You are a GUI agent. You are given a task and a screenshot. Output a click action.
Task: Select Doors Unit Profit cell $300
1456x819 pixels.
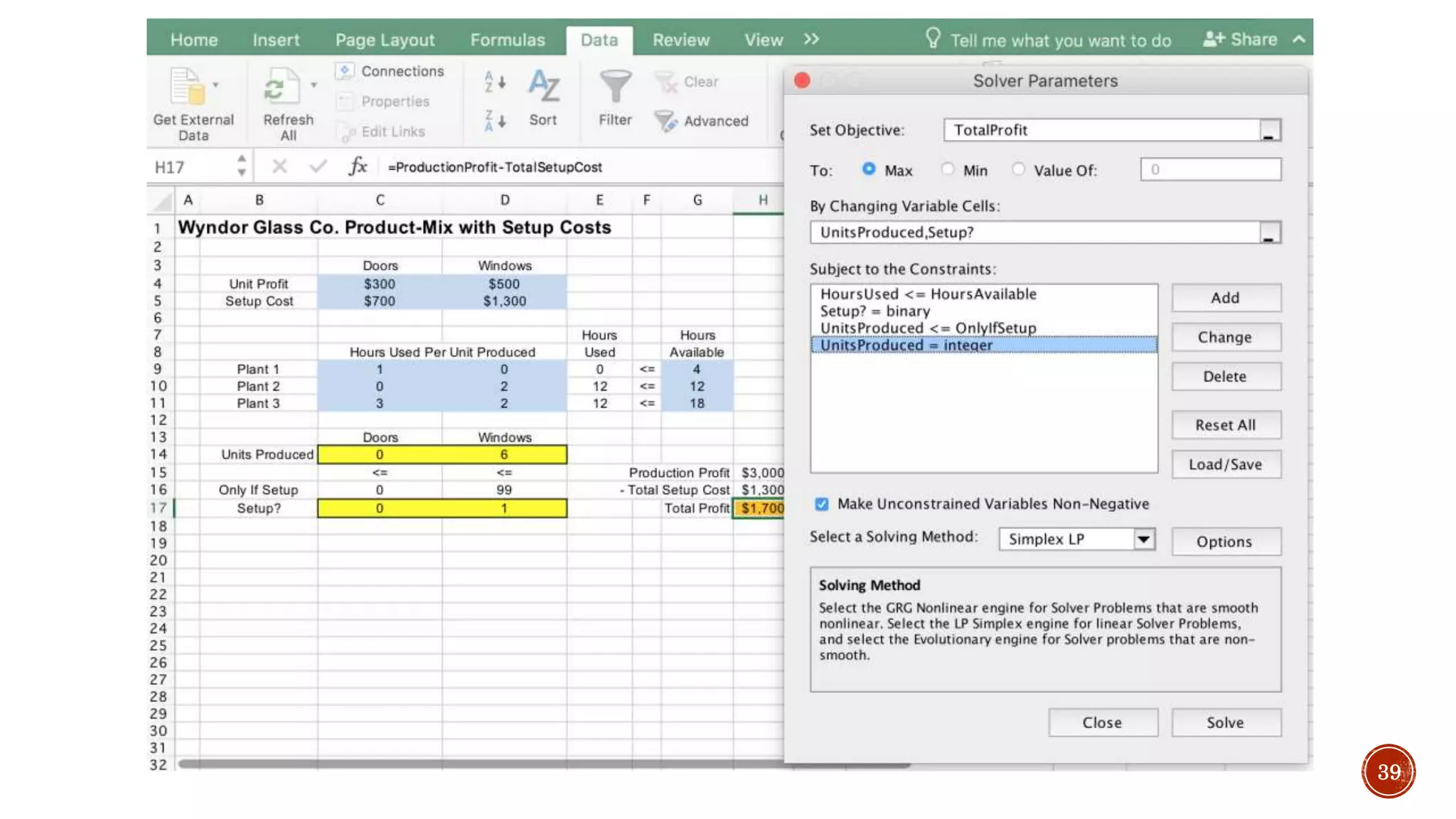[380, 284]
